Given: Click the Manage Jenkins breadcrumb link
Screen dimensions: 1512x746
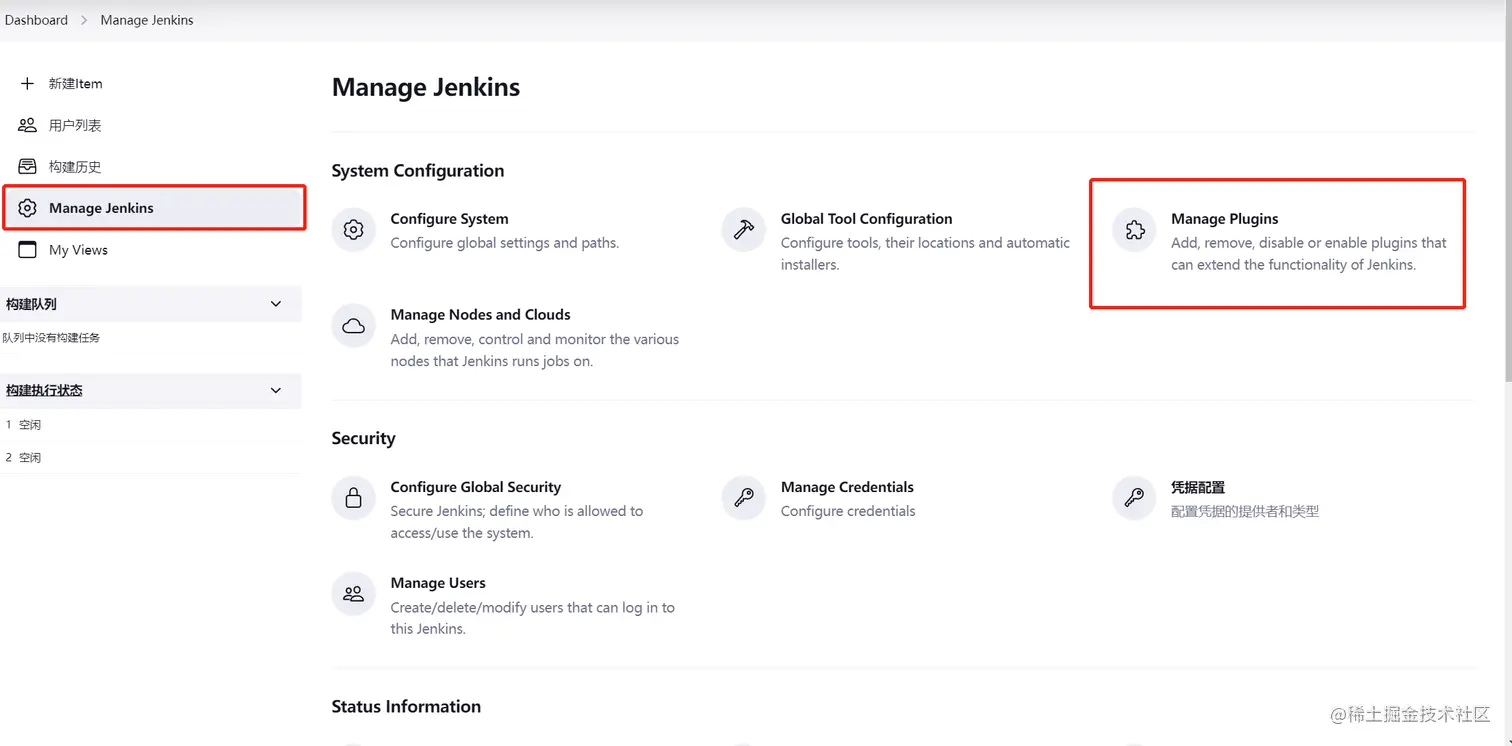Looking at the screenshot, I should [x=147, y=20].
